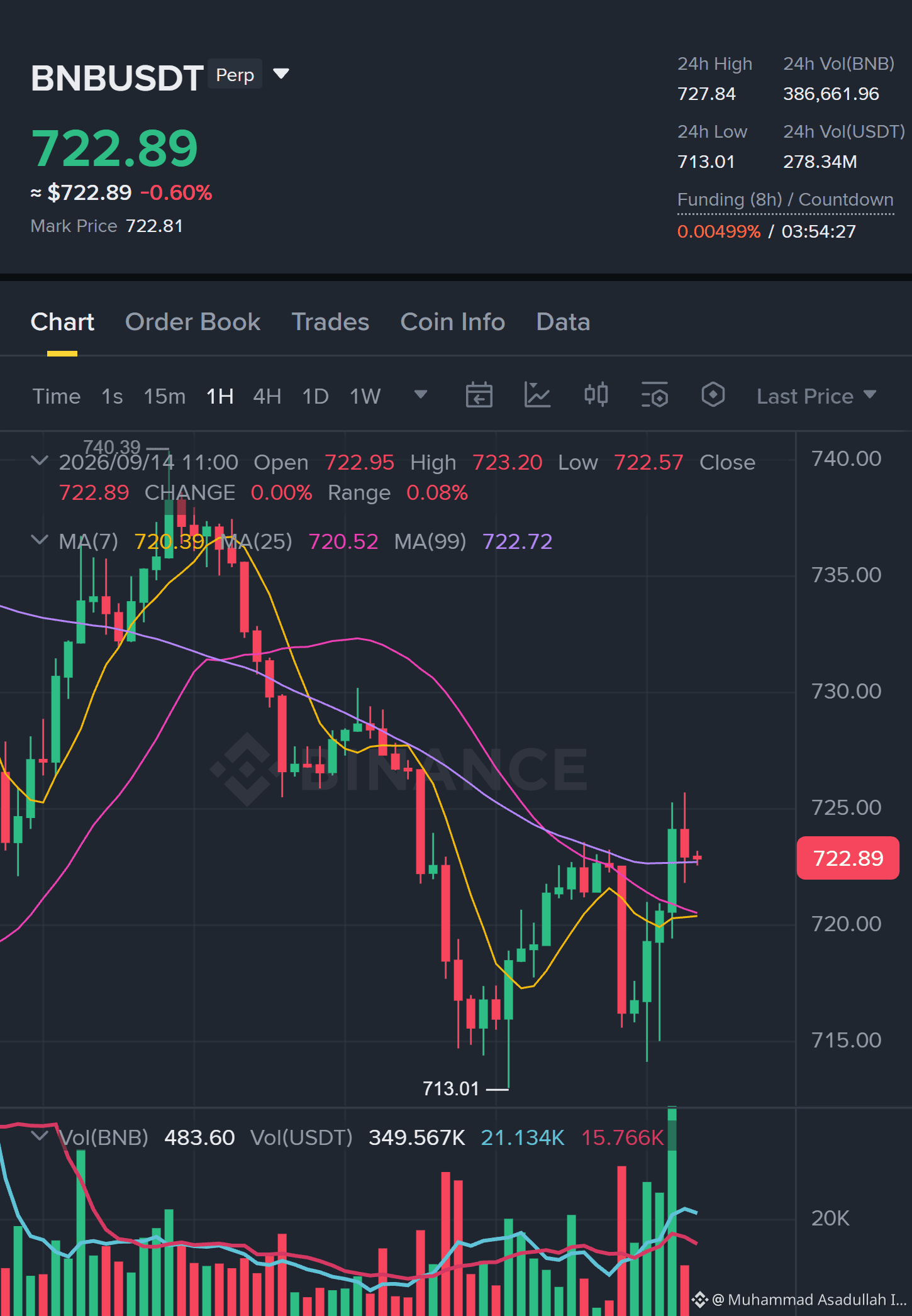The image size is (912, 1316).
Task: Open the chart display settings icon
Action: (654, 395)
